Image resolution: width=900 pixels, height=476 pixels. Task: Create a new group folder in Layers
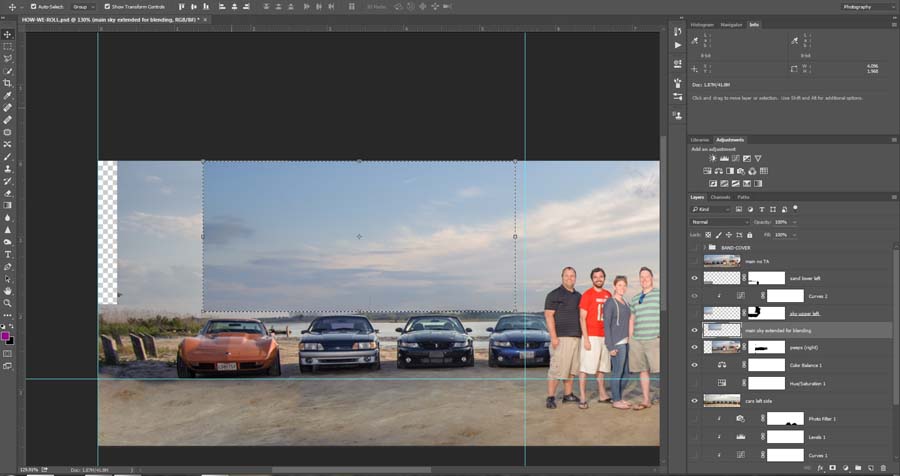pyautogui.click(x=858, y=469)
